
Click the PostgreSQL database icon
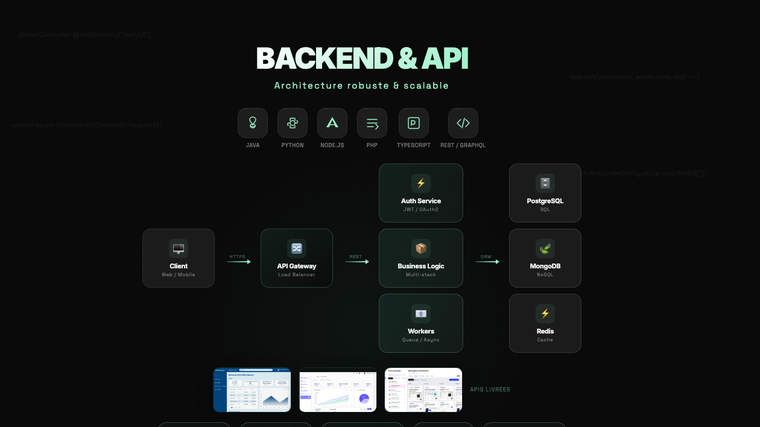(545, 183)
